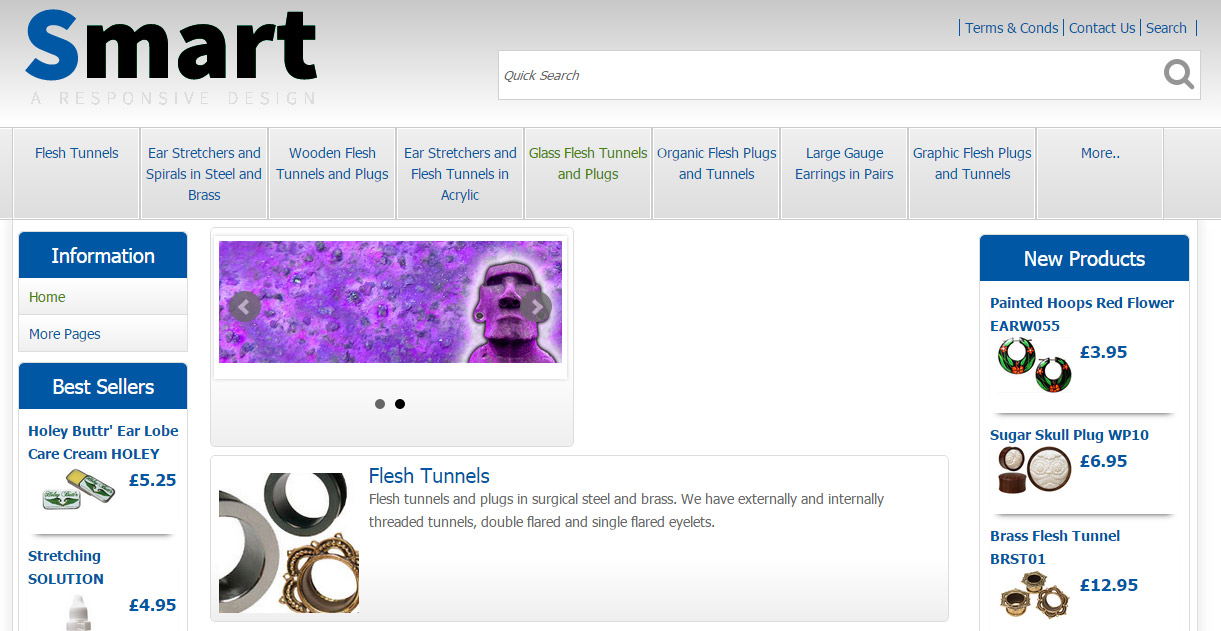Click the magnifying glass search icon

pyautogui.click(x=1178, y=75)
